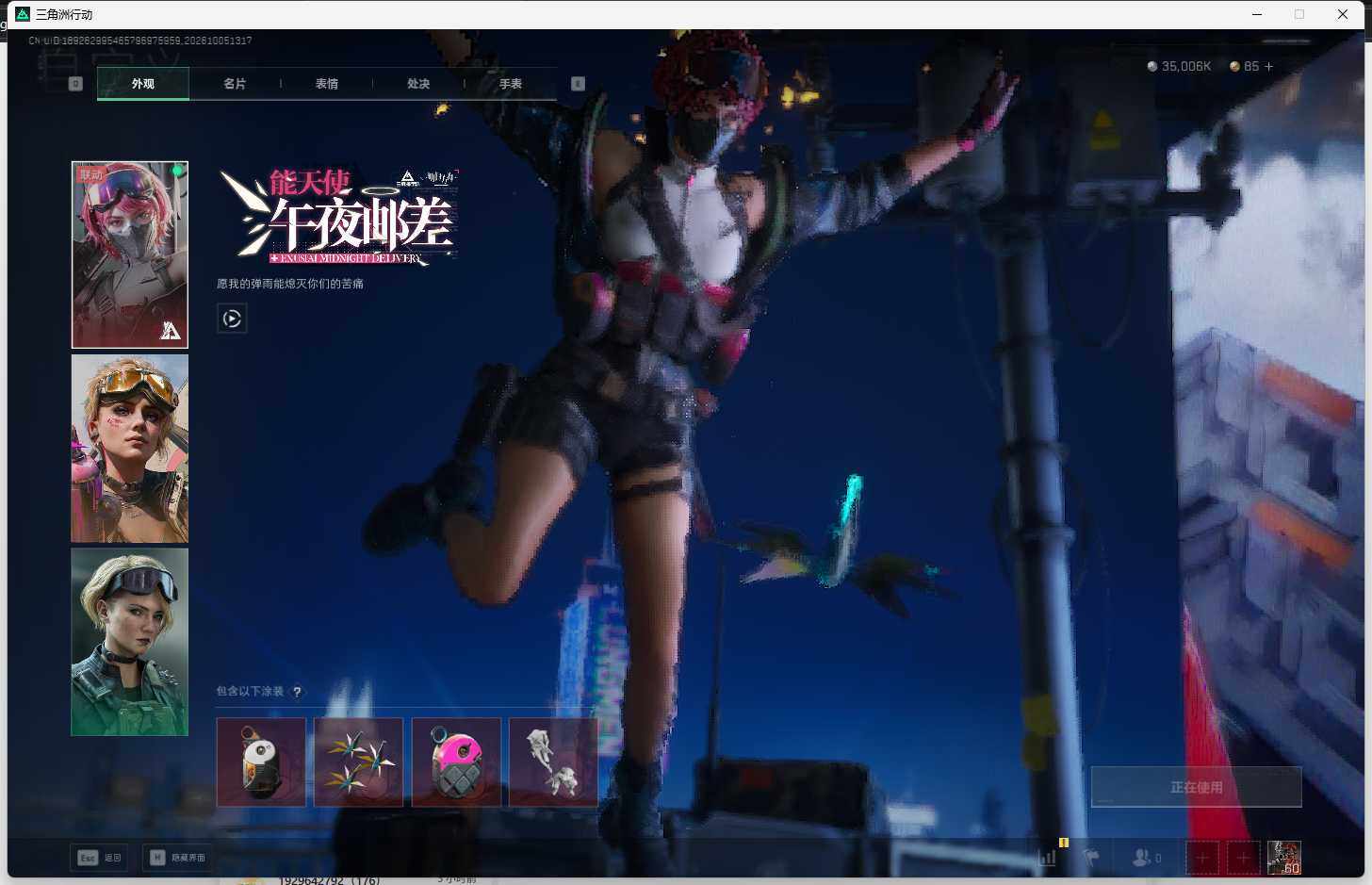Open the help question mark beside 包含以下涂装
Screen dimensions: 1372x885
coord(297,692)
